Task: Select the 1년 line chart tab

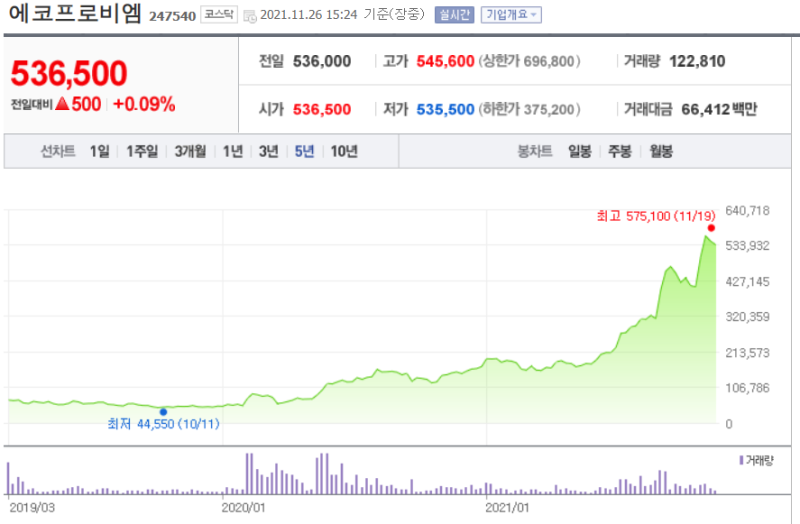Action: coord(233,151)
